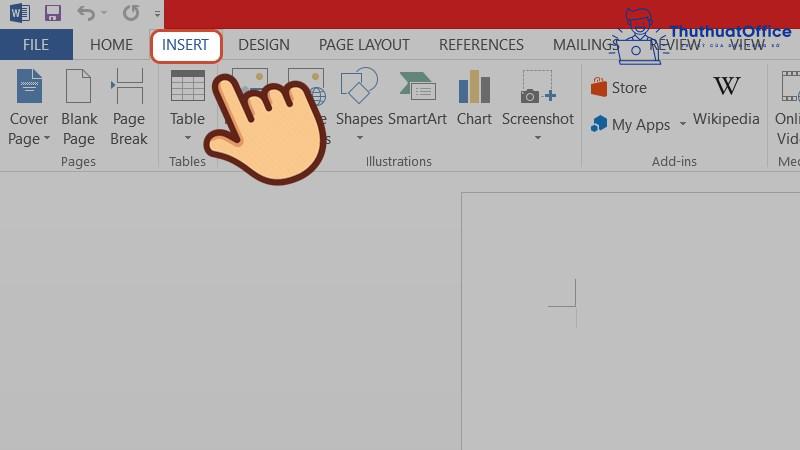
Task: Go to the REFERENCES tab
Action: click(481, 44)
